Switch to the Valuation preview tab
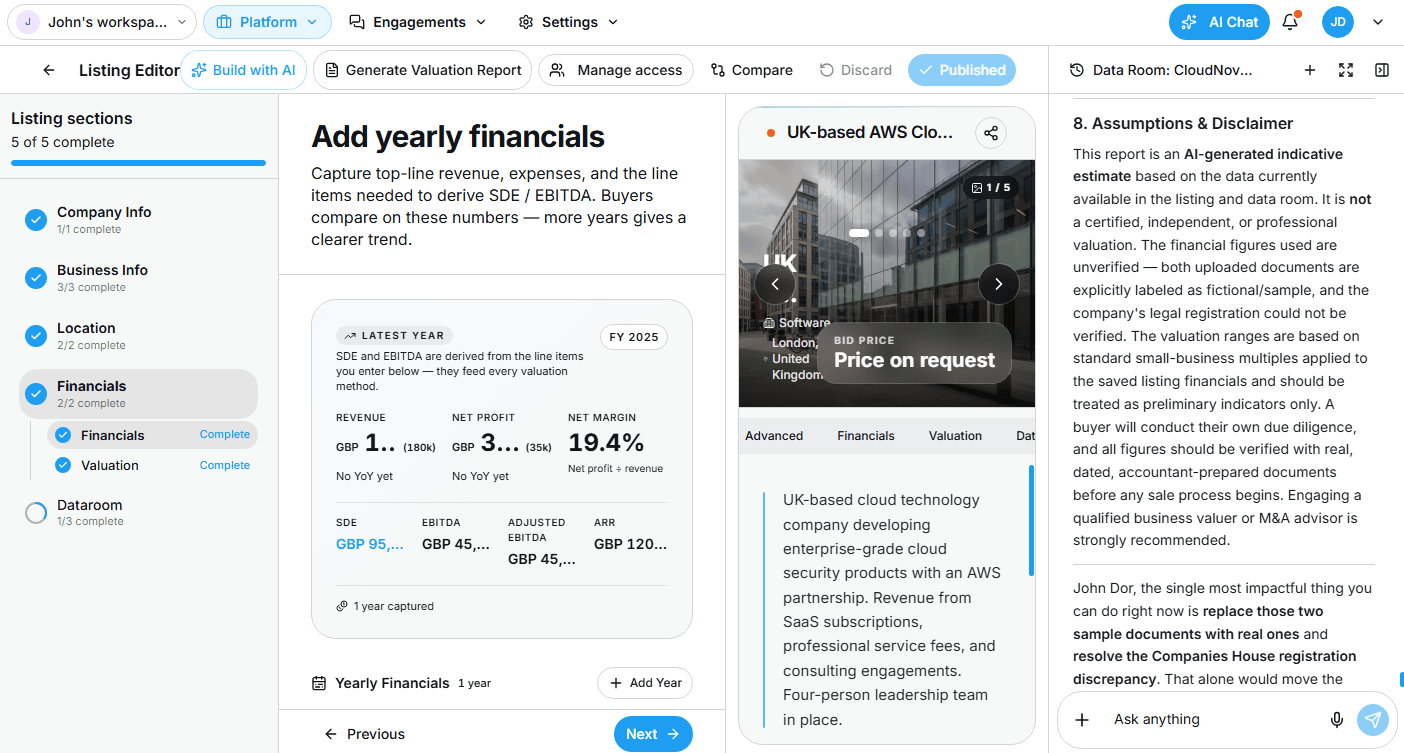The image size is (1404, 753). pyautogui.click(x=955, y=436)
